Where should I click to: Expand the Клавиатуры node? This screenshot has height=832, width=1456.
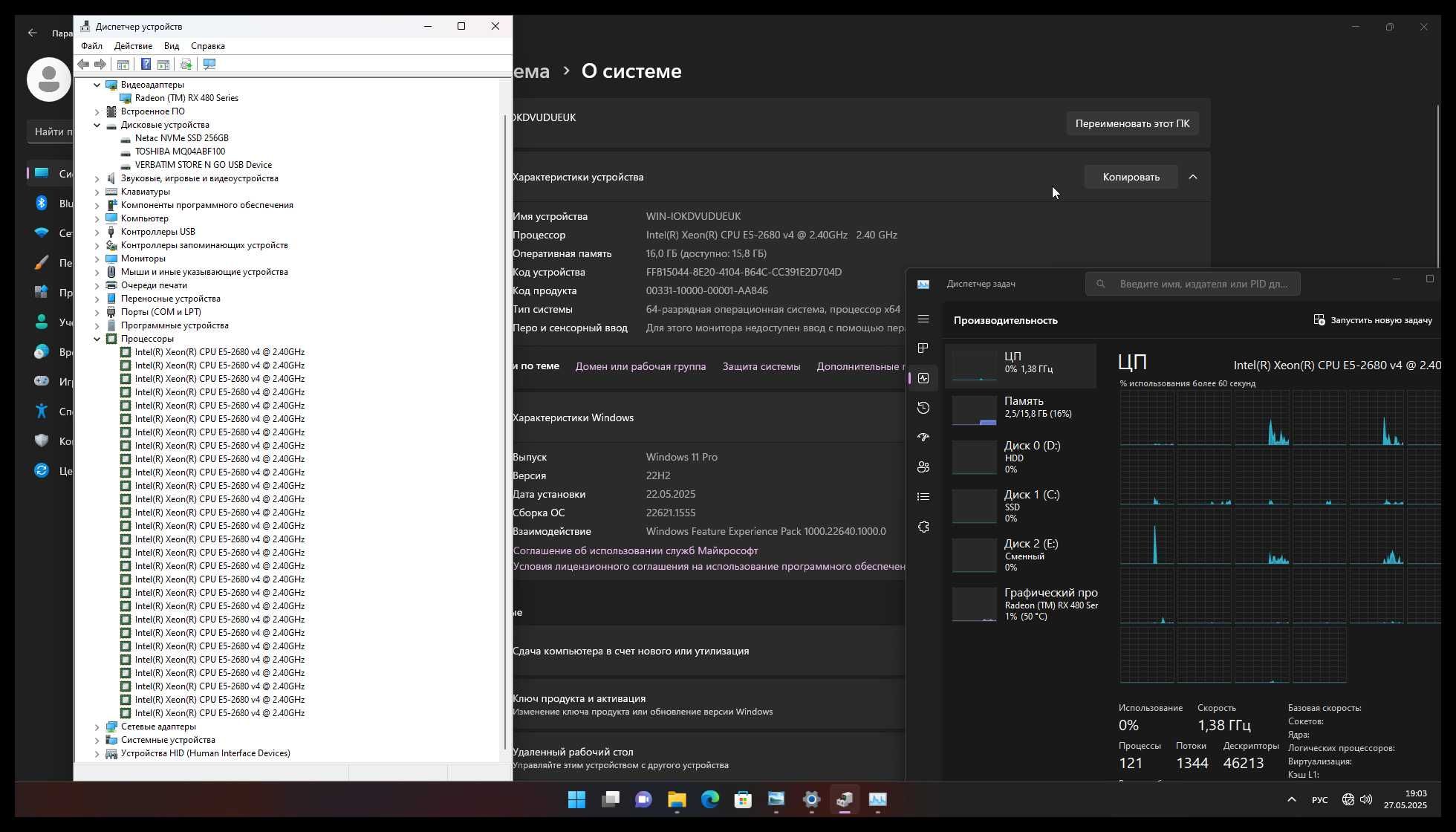point(97,192)
